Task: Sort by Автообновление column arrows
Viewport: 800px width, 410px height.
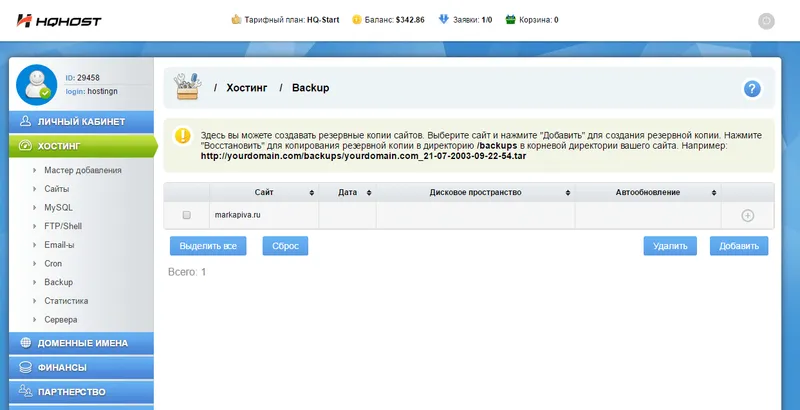Action: [714, 193]
